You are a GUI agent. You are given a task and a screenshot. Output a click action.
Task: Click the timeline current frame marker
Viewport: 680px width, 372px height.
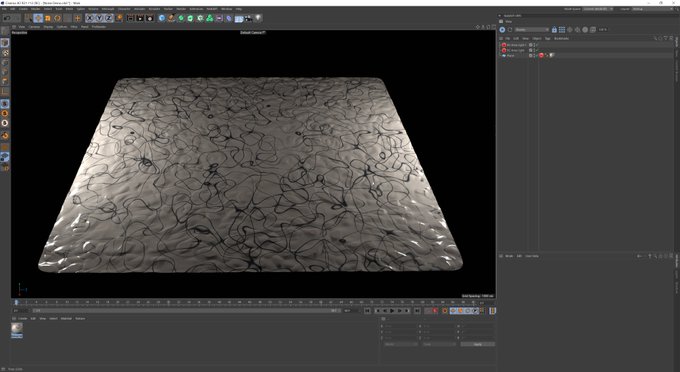[x=16, y=302]
